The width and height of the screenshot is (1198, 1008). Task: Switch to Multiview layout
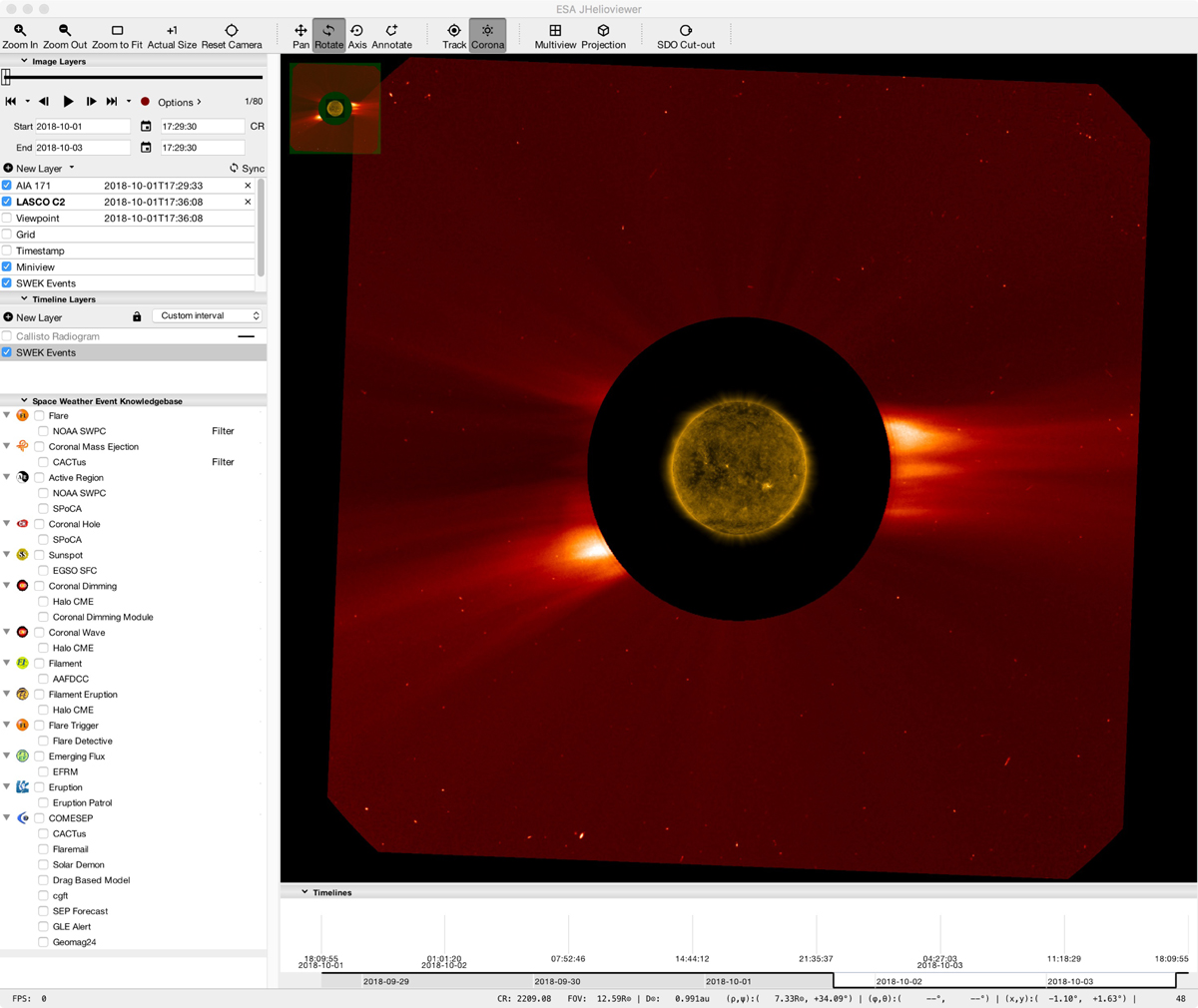(555, 36)
